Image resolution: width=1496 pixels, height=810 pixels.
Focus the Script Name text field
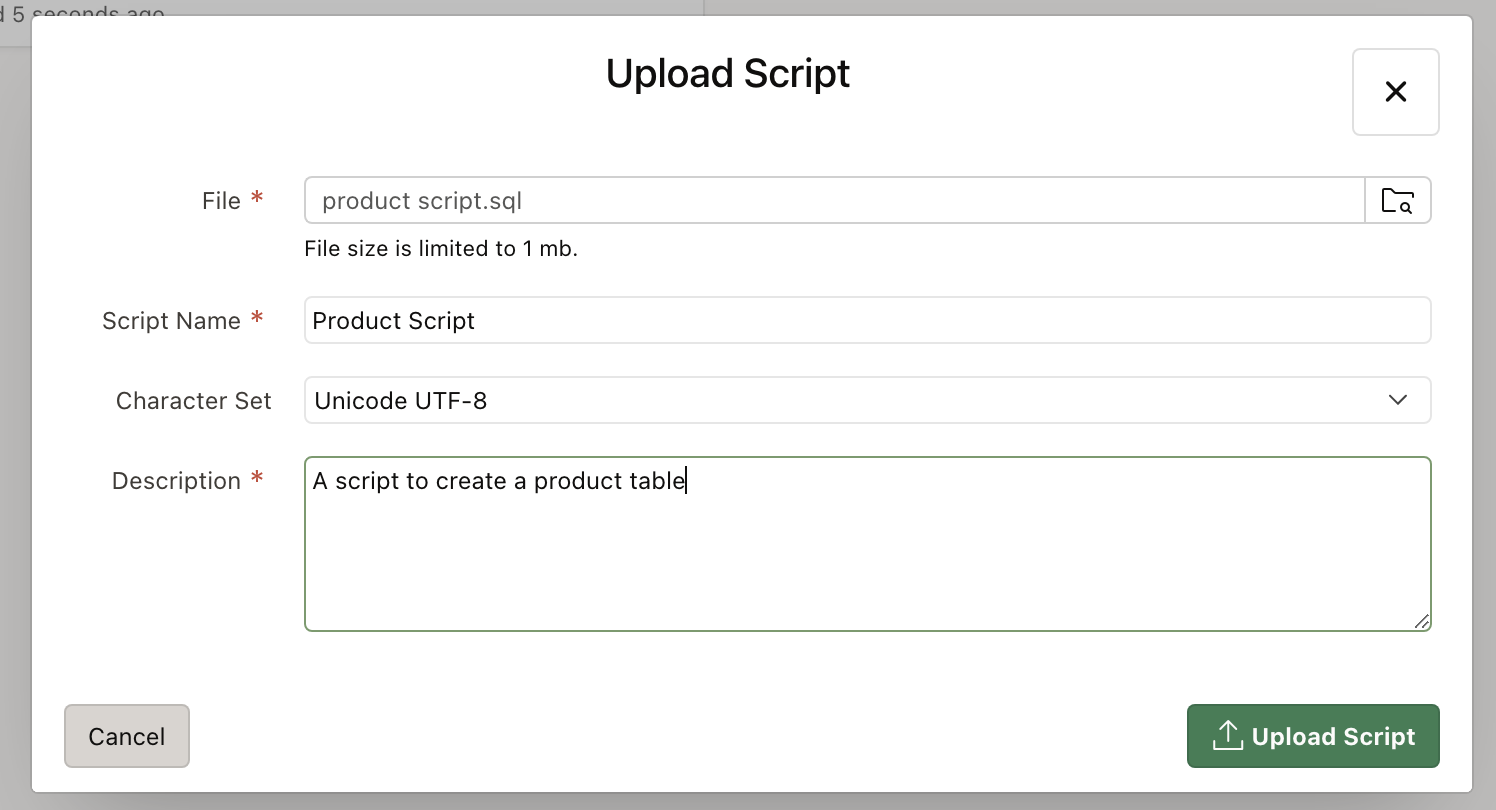point(866,321)
